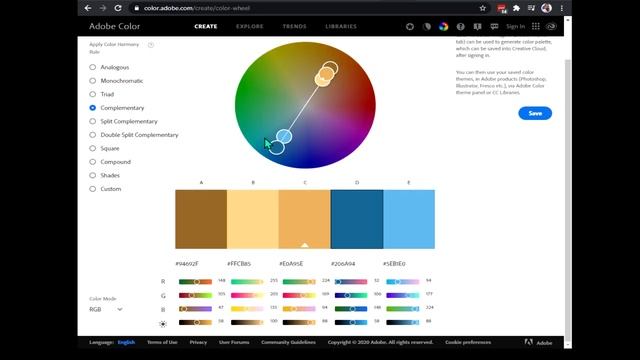Open the Adobe apps grid icon

536,26
